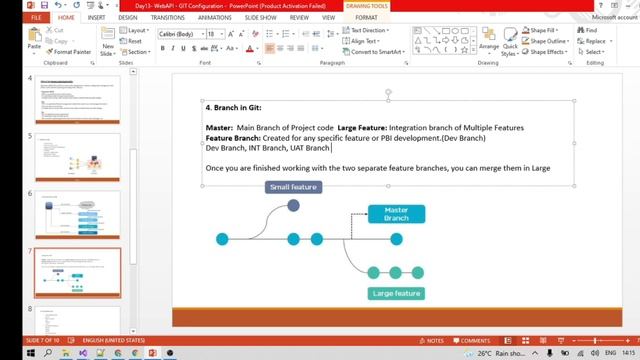Increase font size with the larger A
Screen dimensions: 640x360
(x=231, y=34)
